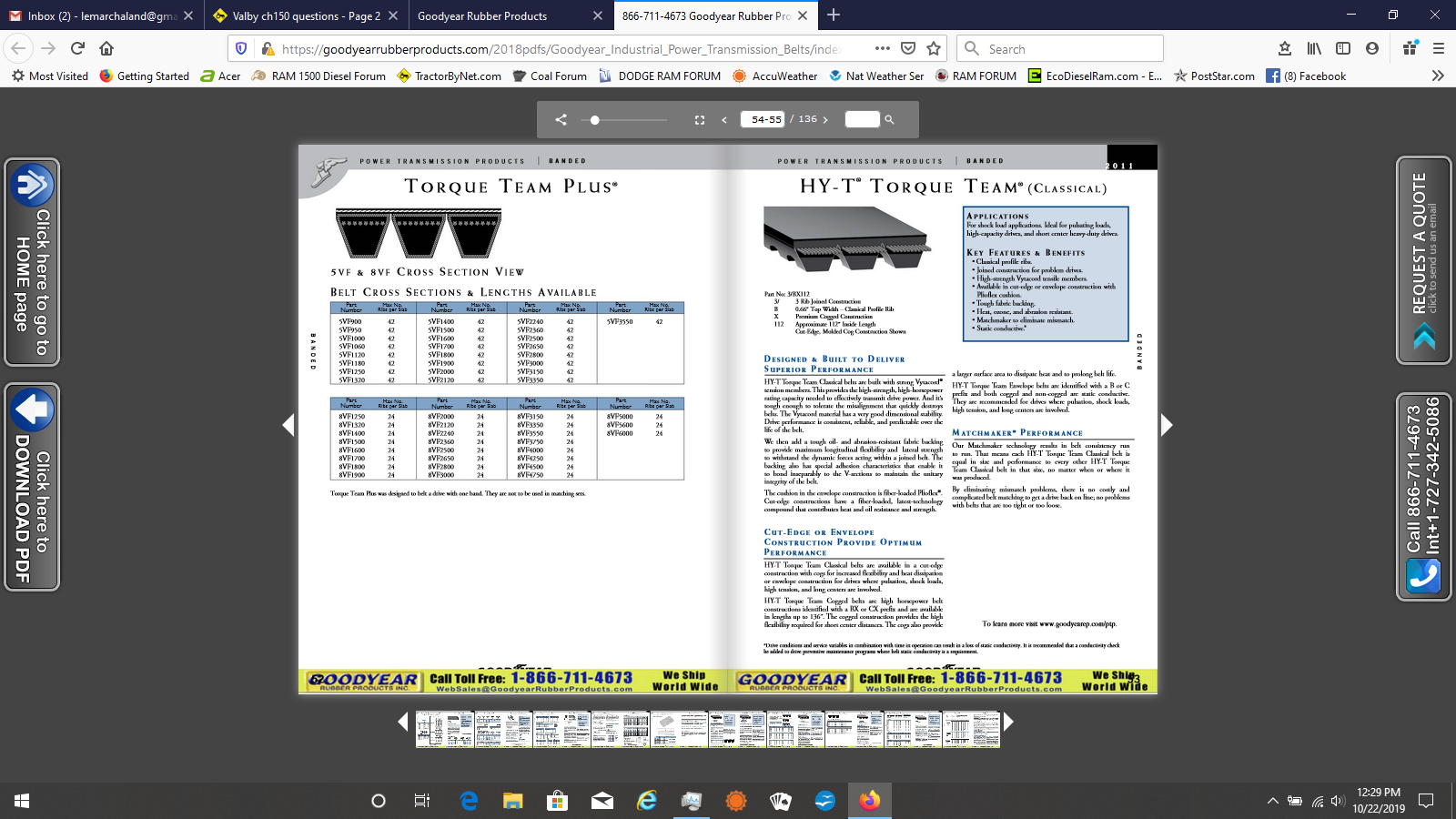
Task: Click the Firefox Search box
Action: click(x=1060, y=48)
